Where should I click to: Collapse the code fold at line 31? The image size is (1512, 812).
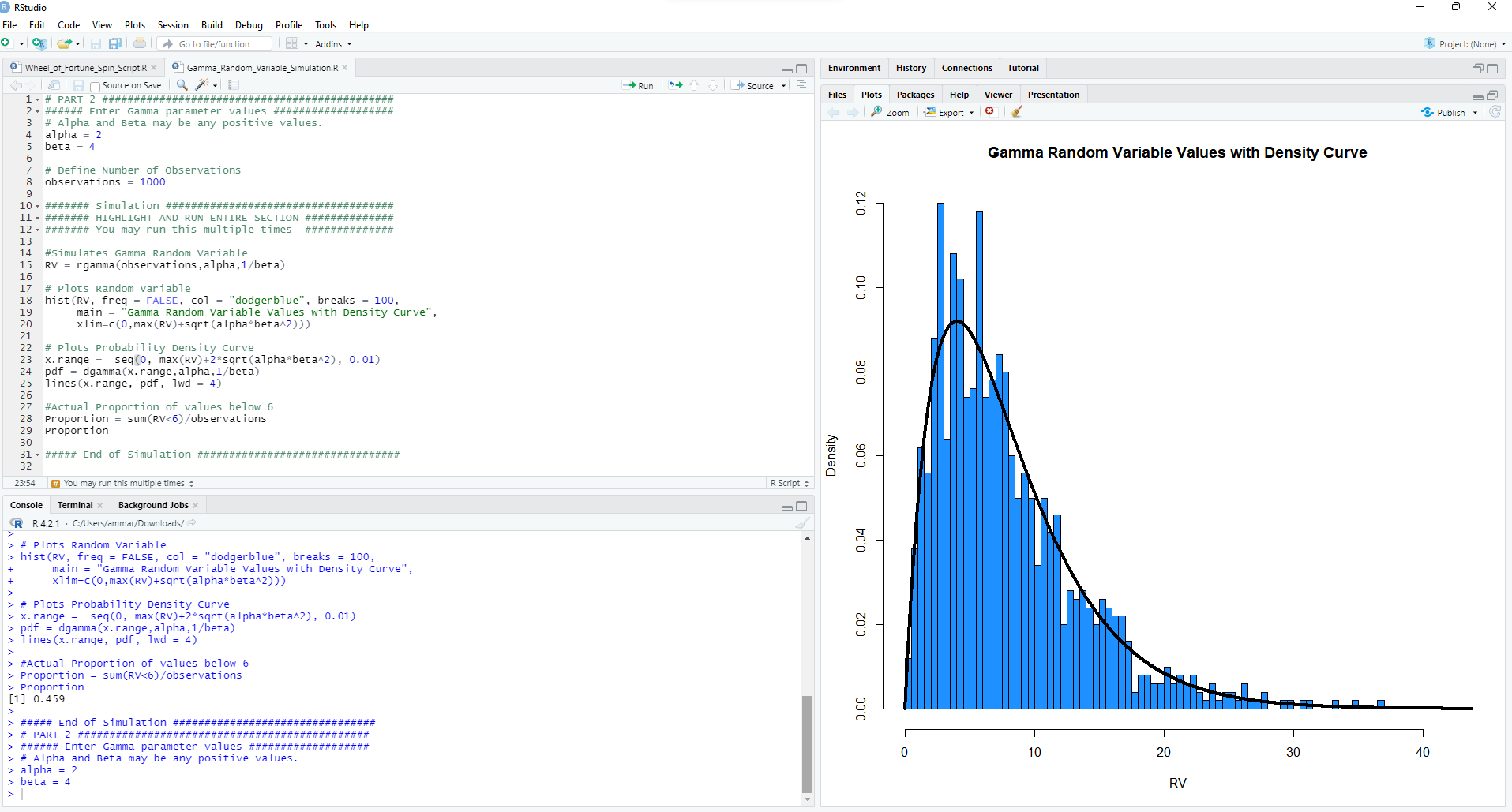(38, 455)
